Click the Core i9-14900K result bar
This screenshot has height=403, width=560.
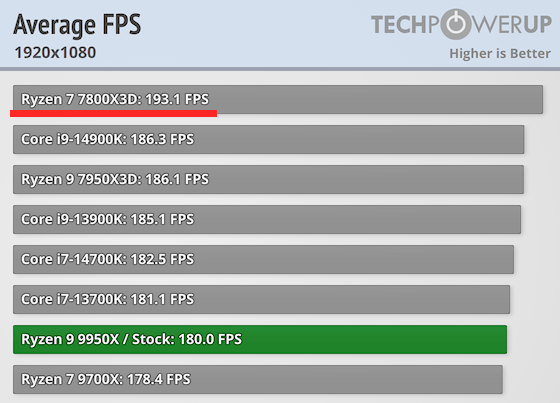click(x=269, y=139)
